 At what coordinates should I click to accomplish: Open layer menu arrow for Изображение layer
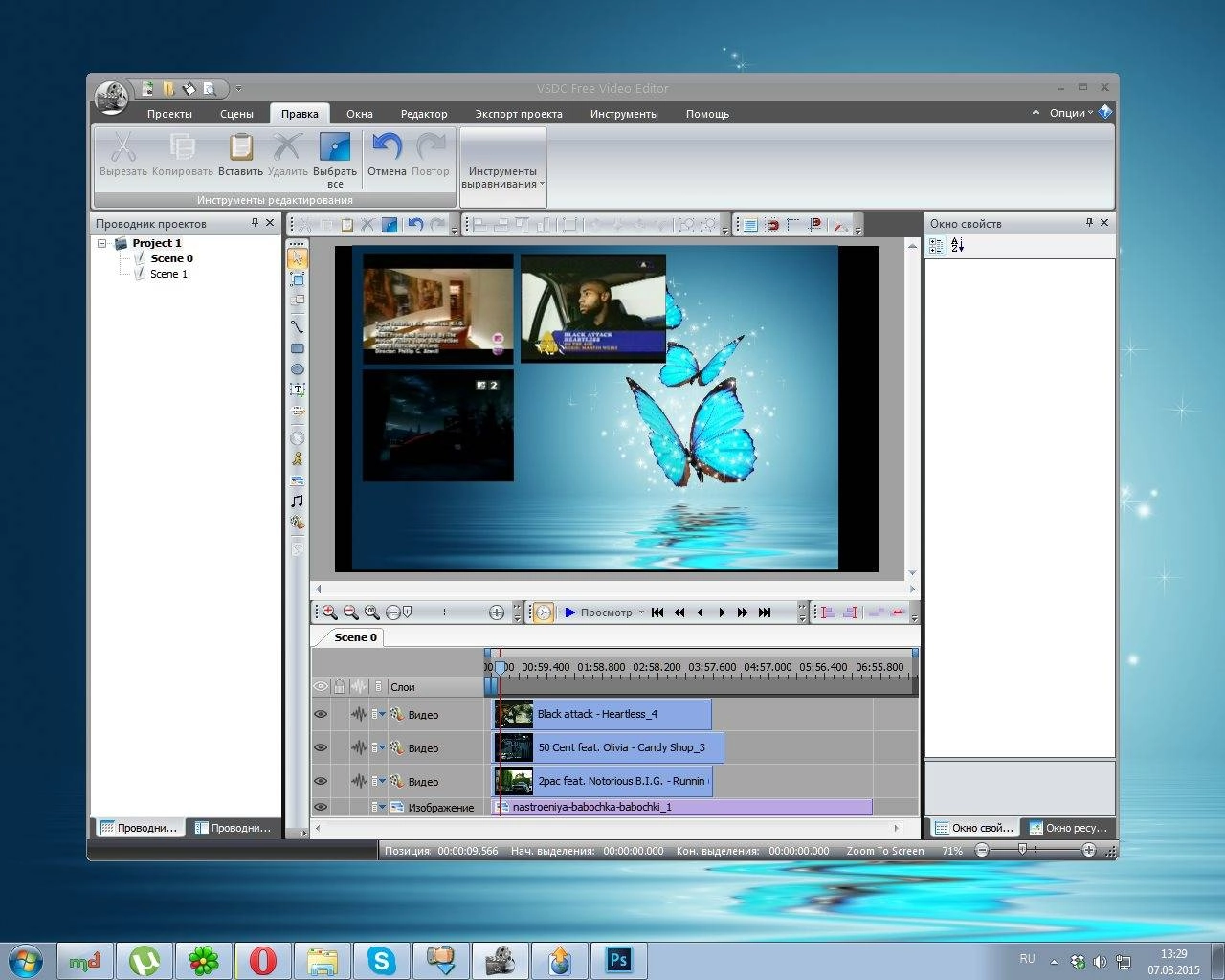coord(379,807)
